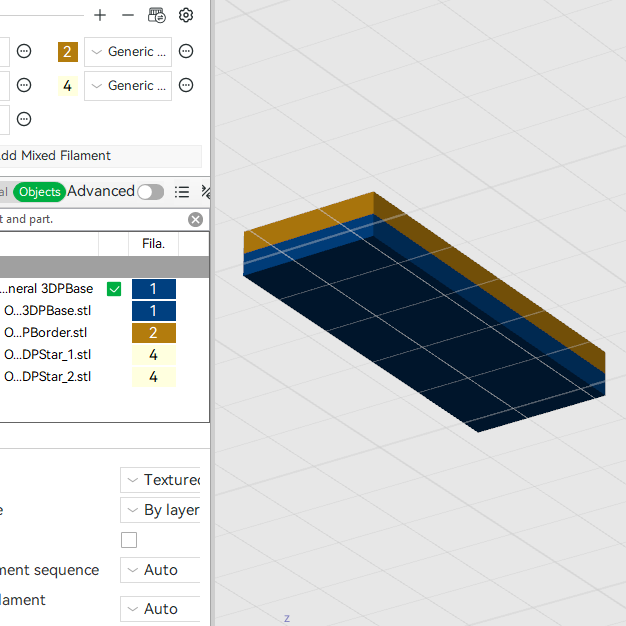Image resolution: width=626 pixels, height=626 pixels.
Task: Tick the empty checkbox below By layer
Action: (129, 540)
